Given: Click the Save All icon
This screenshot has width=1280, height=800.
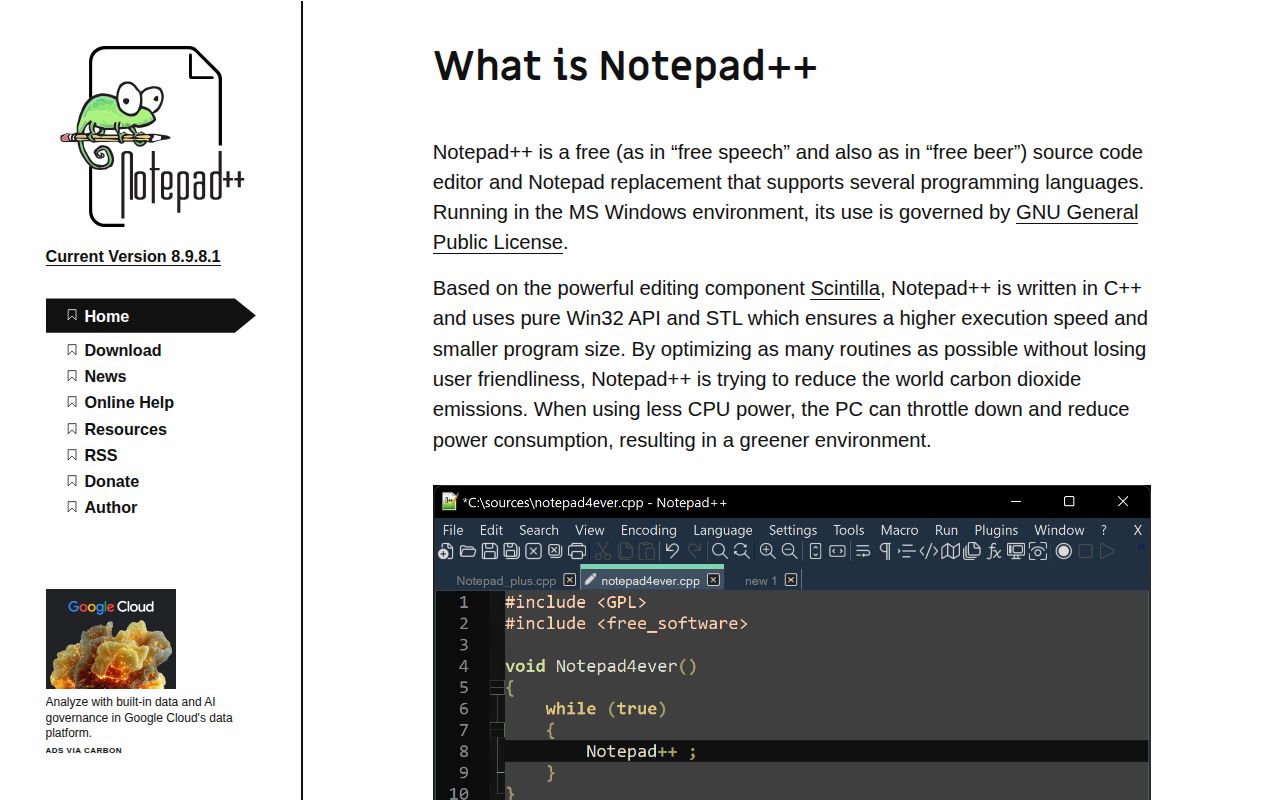Looking at the screenshot, I should [x=511, y=551].
